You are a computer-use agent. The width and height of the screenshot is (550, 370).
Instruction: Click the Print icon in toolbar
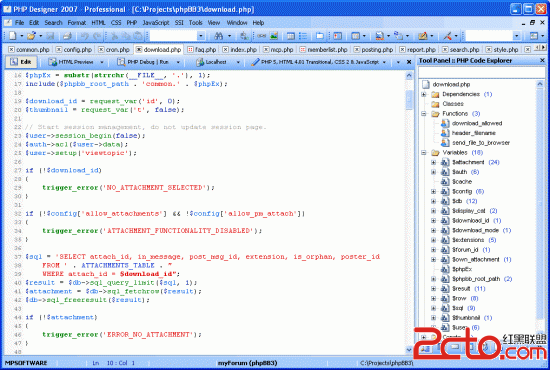(67, 36)
